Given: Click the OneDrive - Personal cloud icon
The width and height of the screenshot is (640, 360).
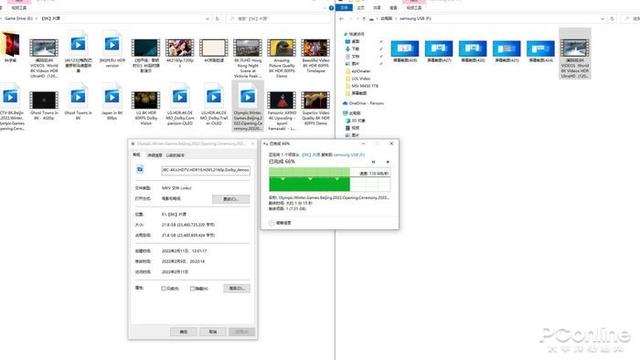Looking at the screenshot, I should click(345, 103).
